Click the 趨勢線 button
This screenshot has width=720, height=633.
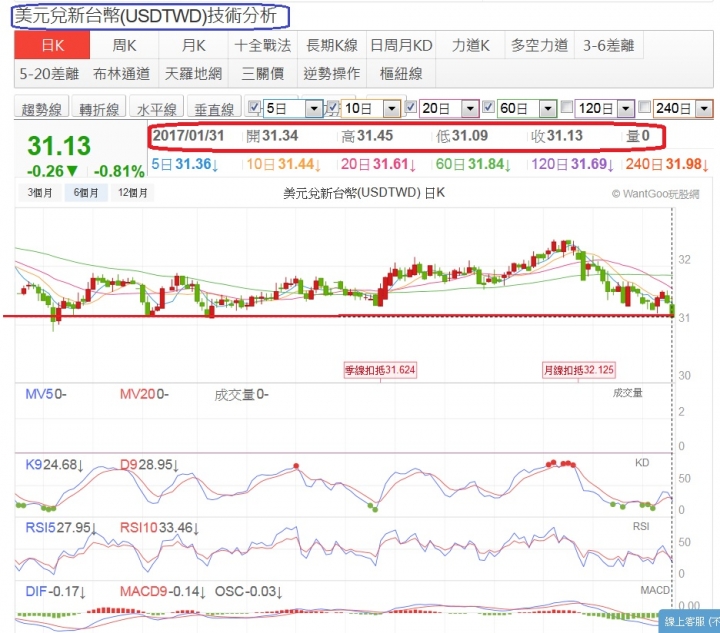point(41,108)
